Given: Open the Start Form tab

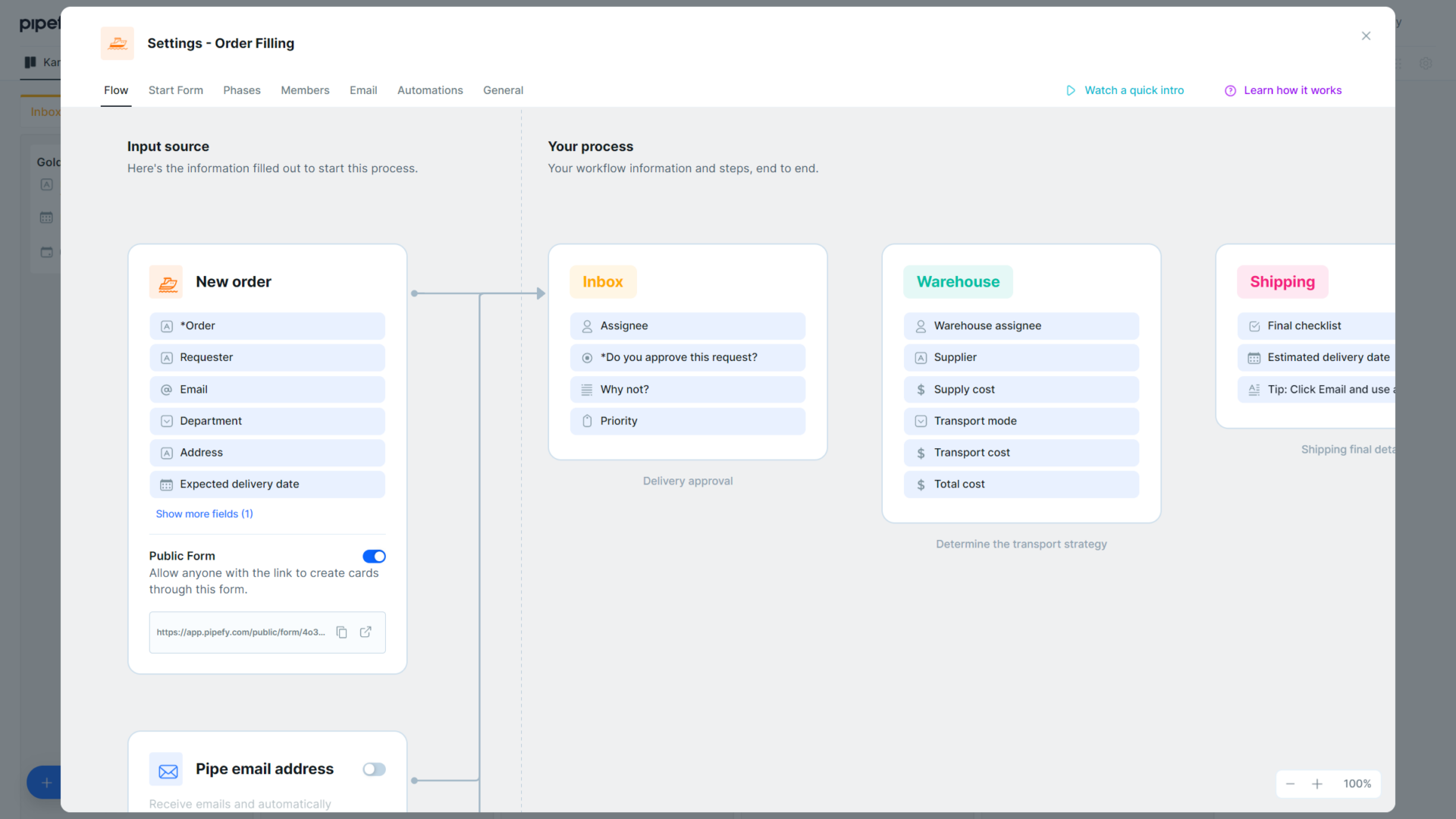Looking at the screenshot, I should pyautogui.click(x=175, y=90).
